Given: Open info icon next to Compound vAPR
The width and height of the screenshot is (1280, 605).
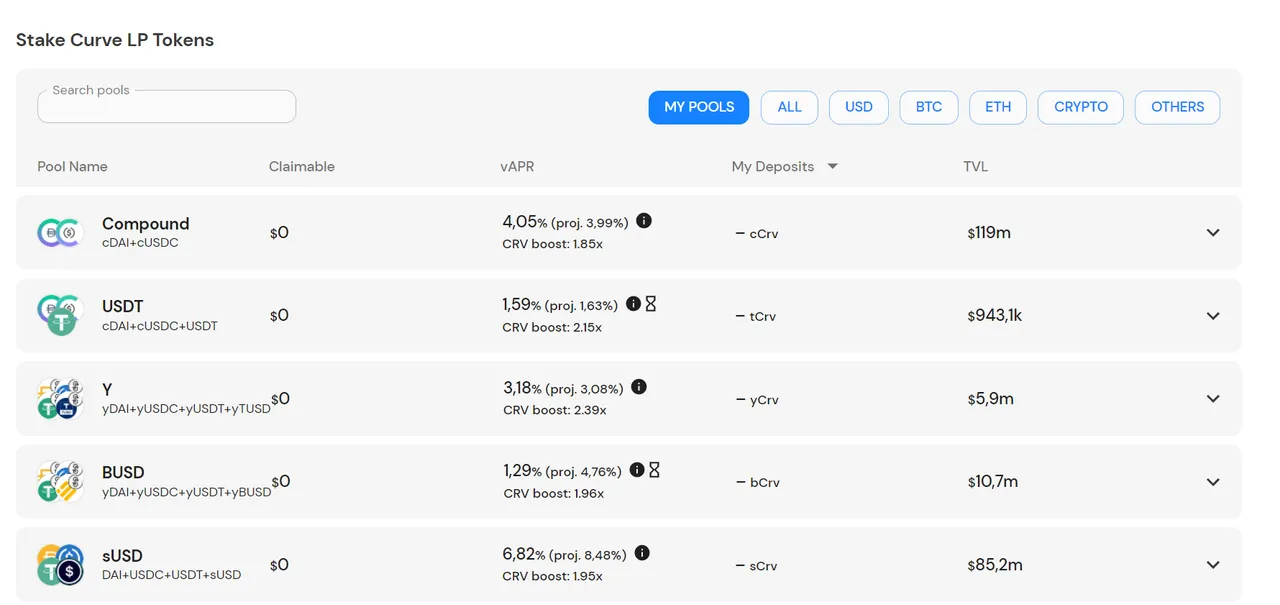Looking at the screenshot, I should click(x=644, y=220).
